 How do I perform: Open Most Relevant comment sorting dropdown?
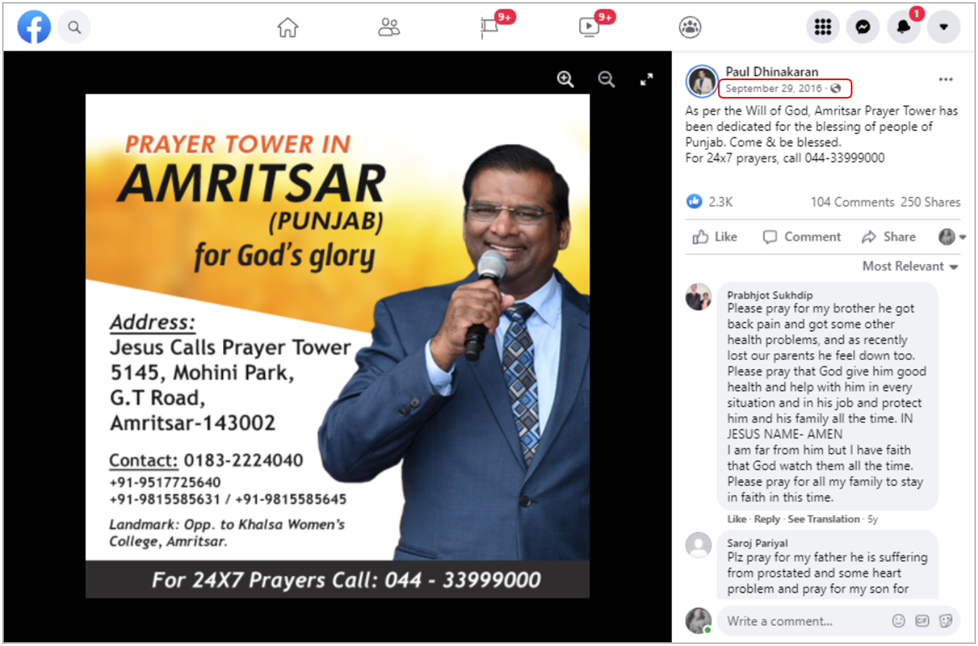tap(910, 266)
